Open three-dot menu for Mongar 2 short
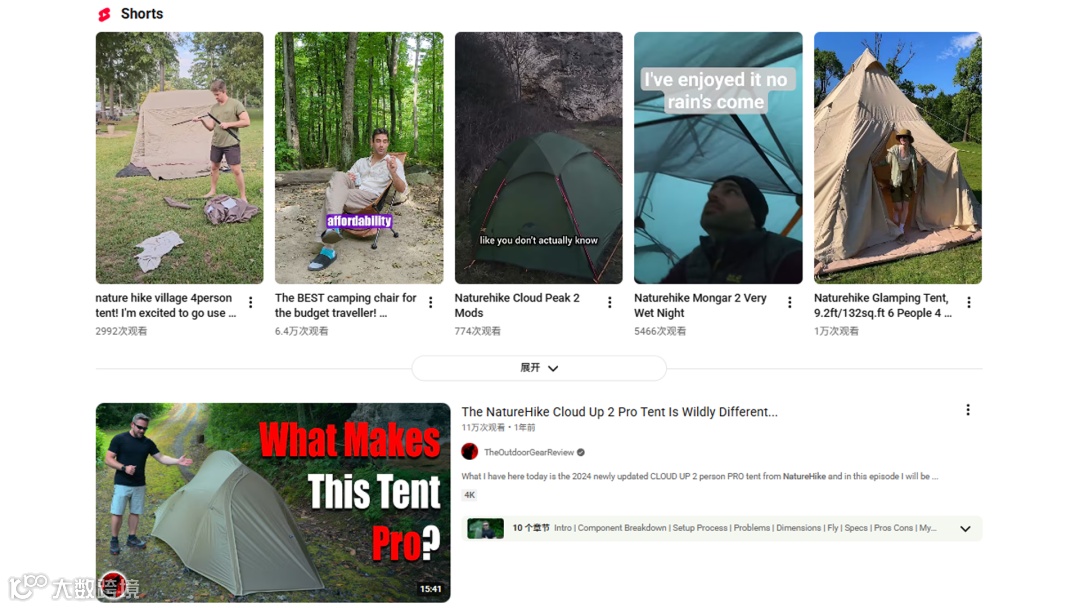Image resolution: width=1080 pixels, height=608 pixels. [x=789, y=302]
